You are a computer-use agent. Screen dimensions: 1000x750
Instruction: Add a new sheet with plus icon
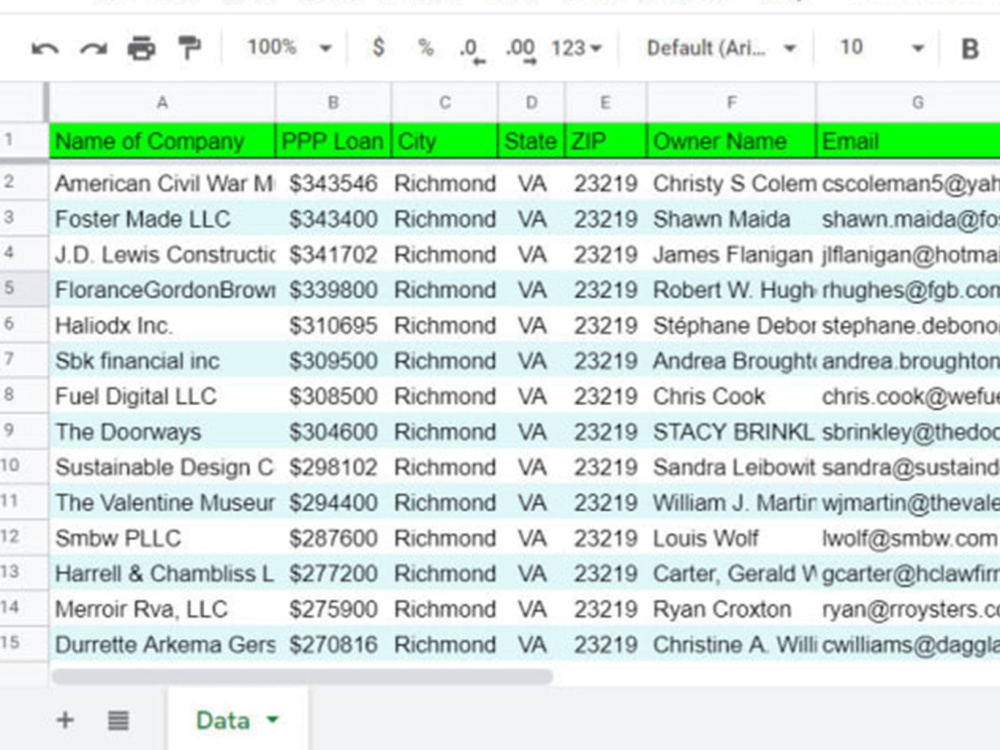(65, 720)
